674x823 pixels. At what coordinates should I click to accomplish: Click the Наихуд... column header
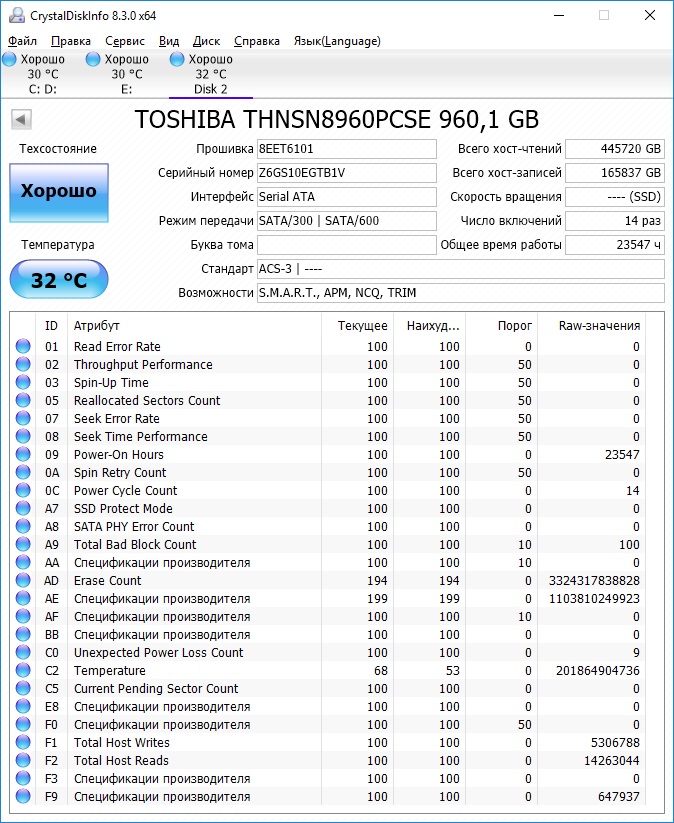pyautogui.click(x=429, y=325)
